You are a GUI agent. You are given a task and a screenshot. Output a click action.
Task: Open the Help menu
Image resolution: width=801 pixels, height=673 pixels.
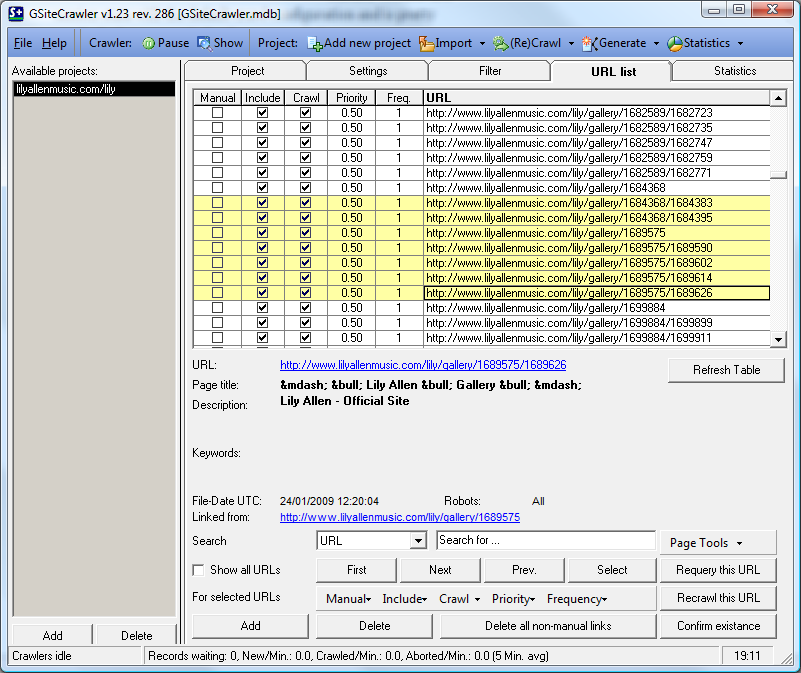(x=54, y=43)
